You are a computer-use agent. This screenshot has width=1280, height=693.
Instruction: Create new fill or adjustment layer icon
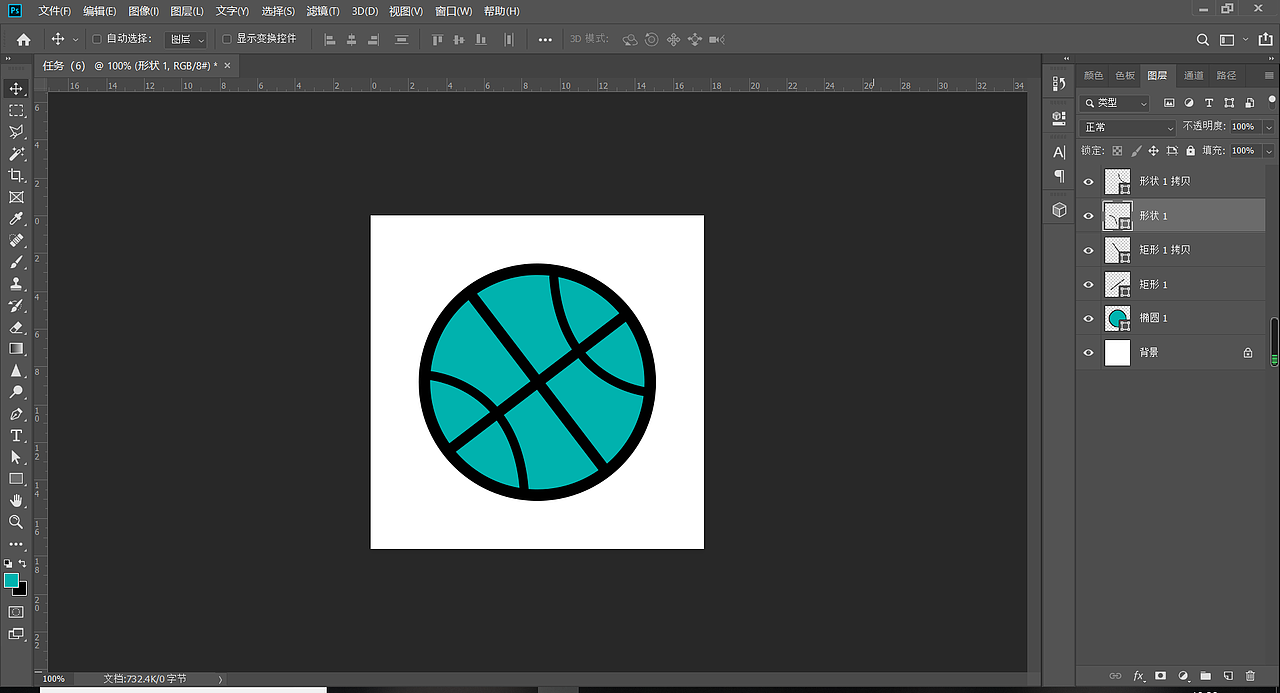(x=1184, y=676)
